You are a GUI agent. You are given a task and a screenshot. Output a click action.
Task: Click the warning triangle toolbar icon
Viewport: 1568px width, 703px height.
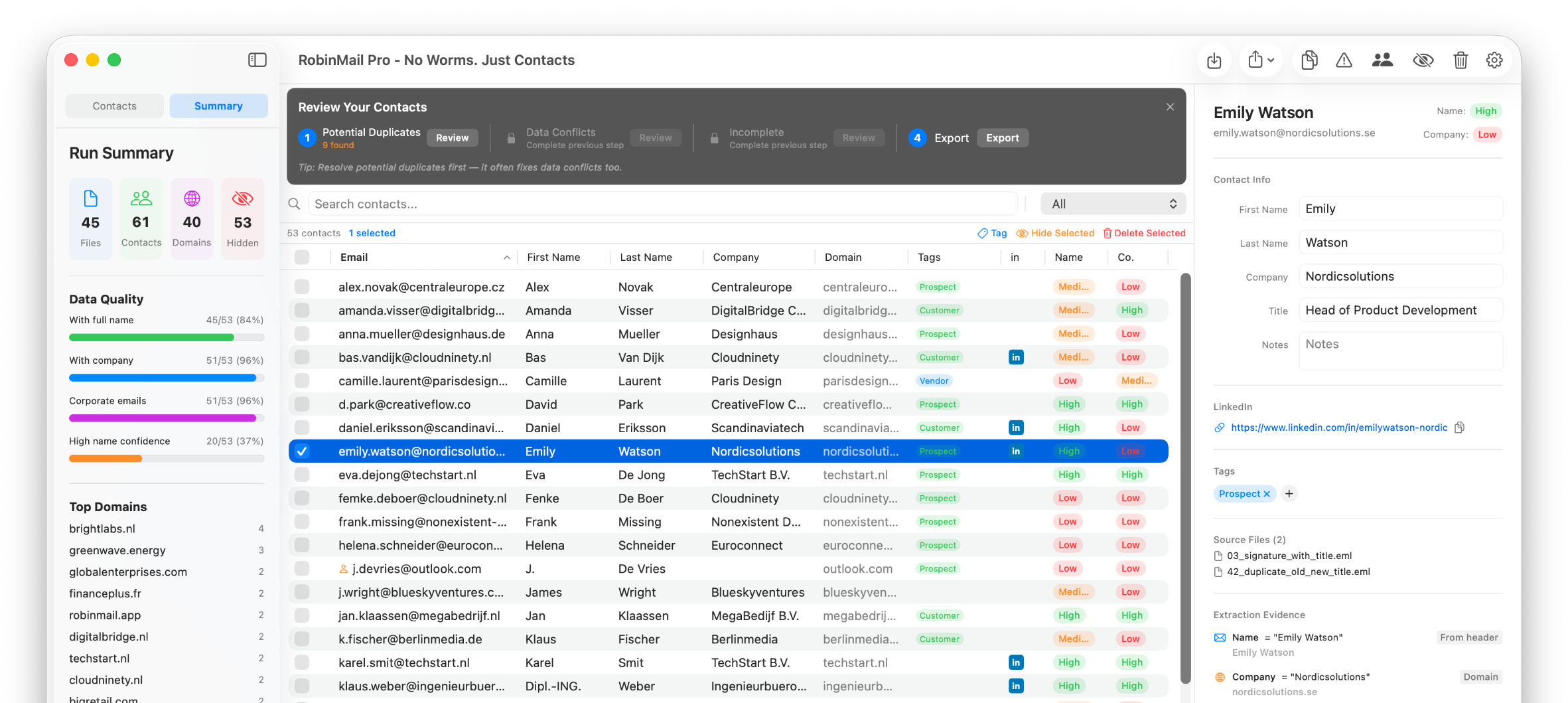pos(1344,60)
